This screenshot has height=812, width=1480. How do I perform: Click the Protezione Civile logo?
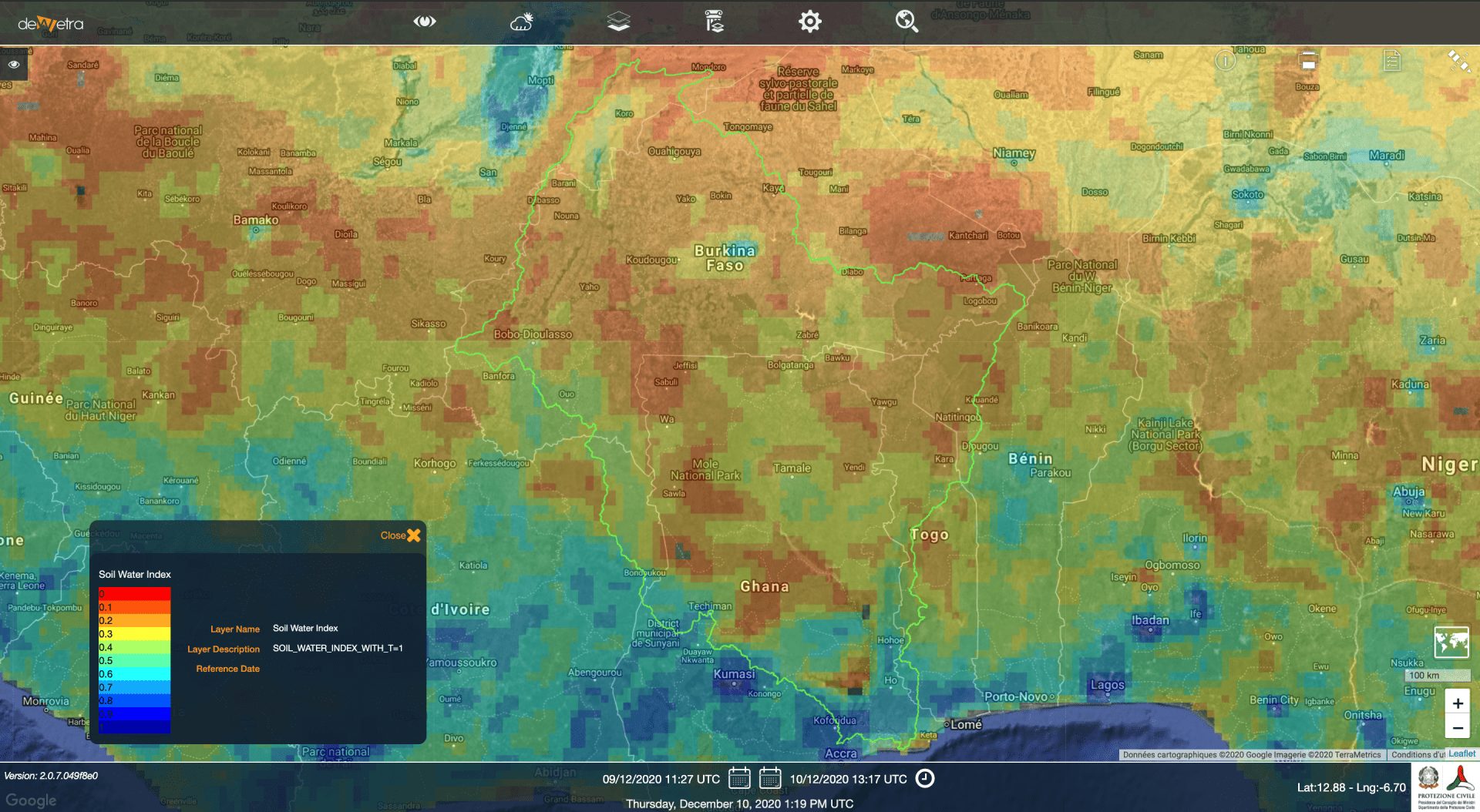tap(1445, 787)
